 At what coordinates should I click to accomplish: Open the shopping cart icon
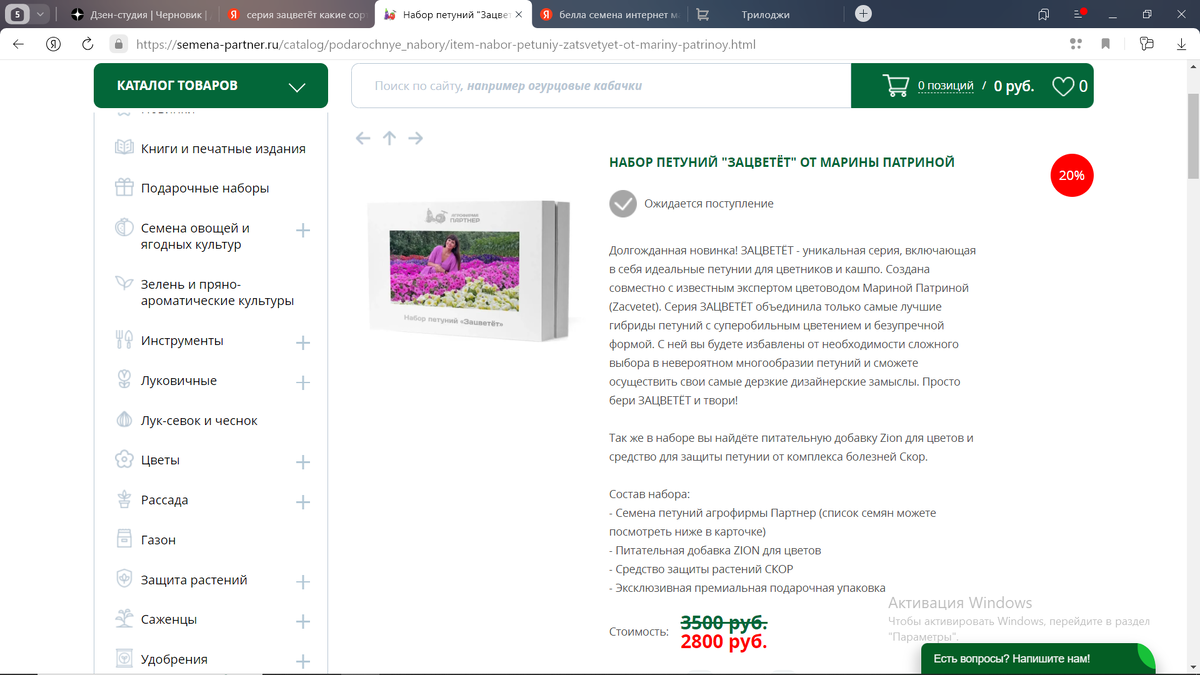(896, 86)
